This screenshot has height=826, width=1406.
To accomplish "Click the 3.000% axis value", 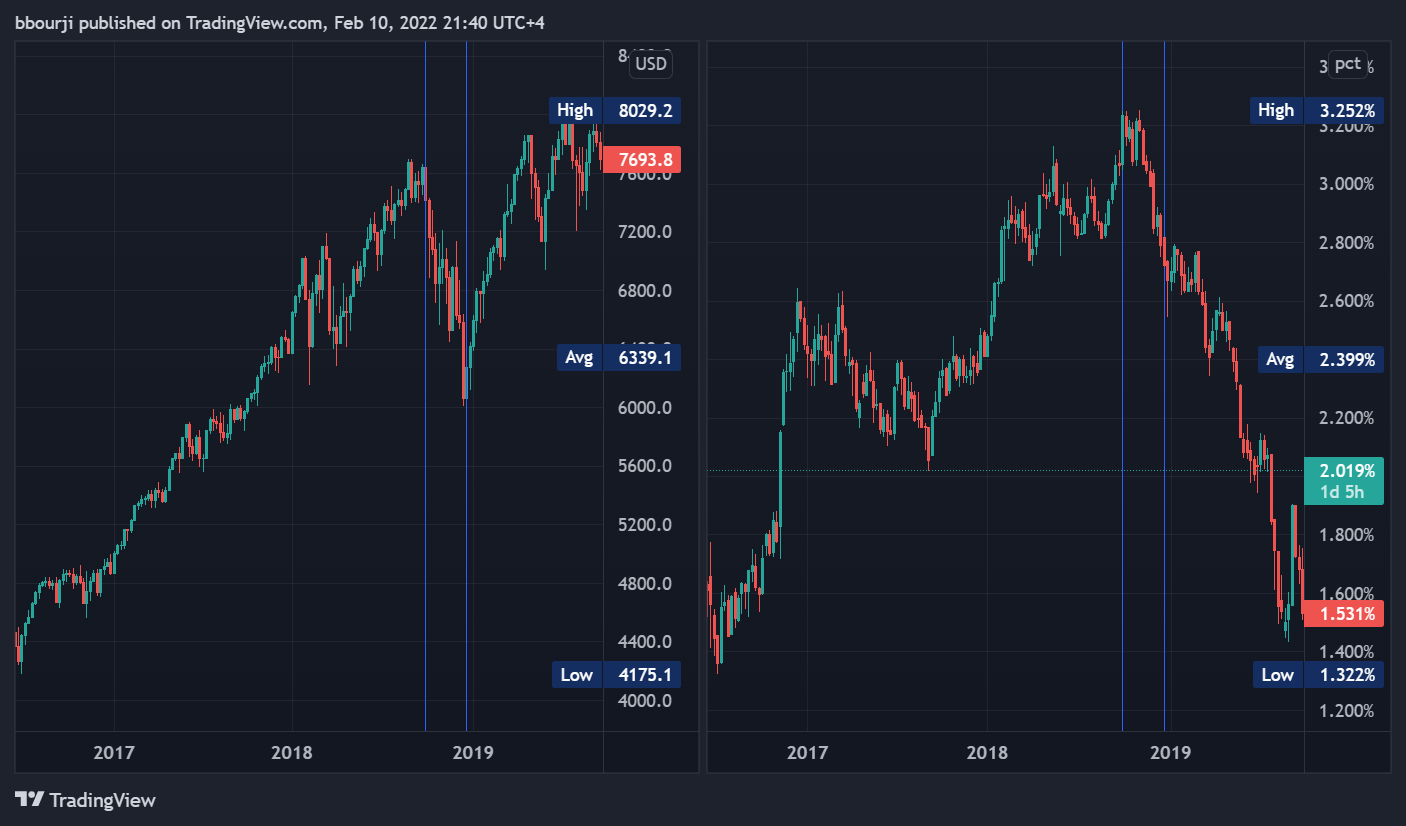I will [1344, 184].
